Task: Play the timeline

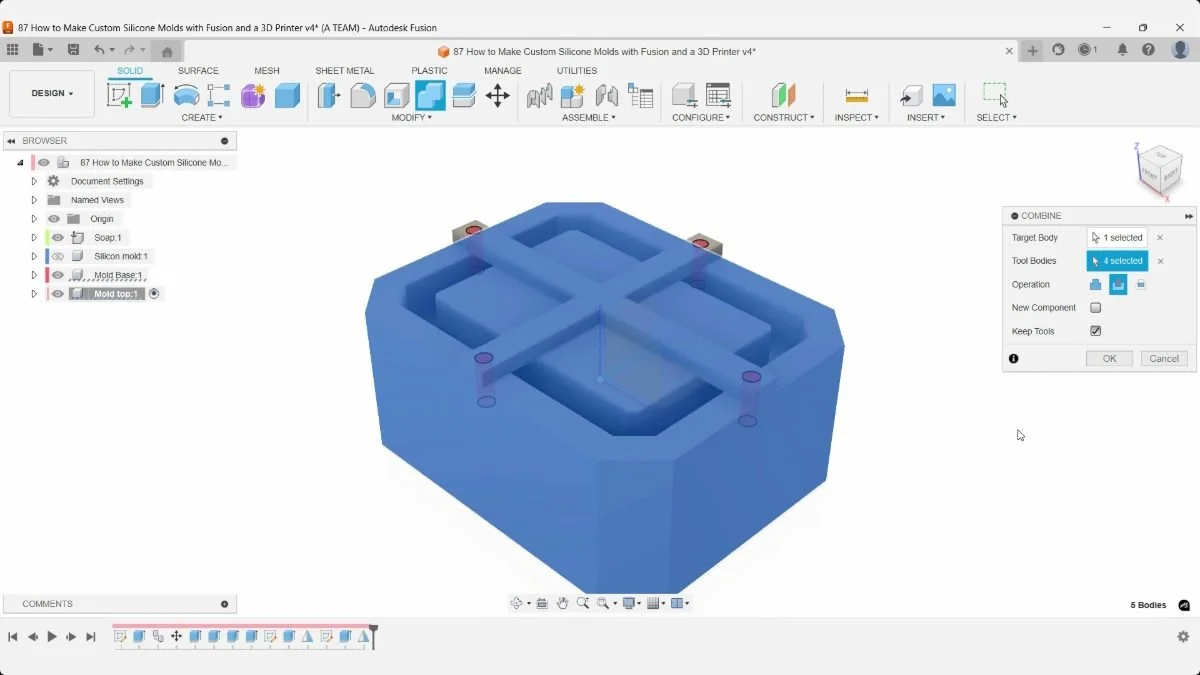Action: coord(52,637)
